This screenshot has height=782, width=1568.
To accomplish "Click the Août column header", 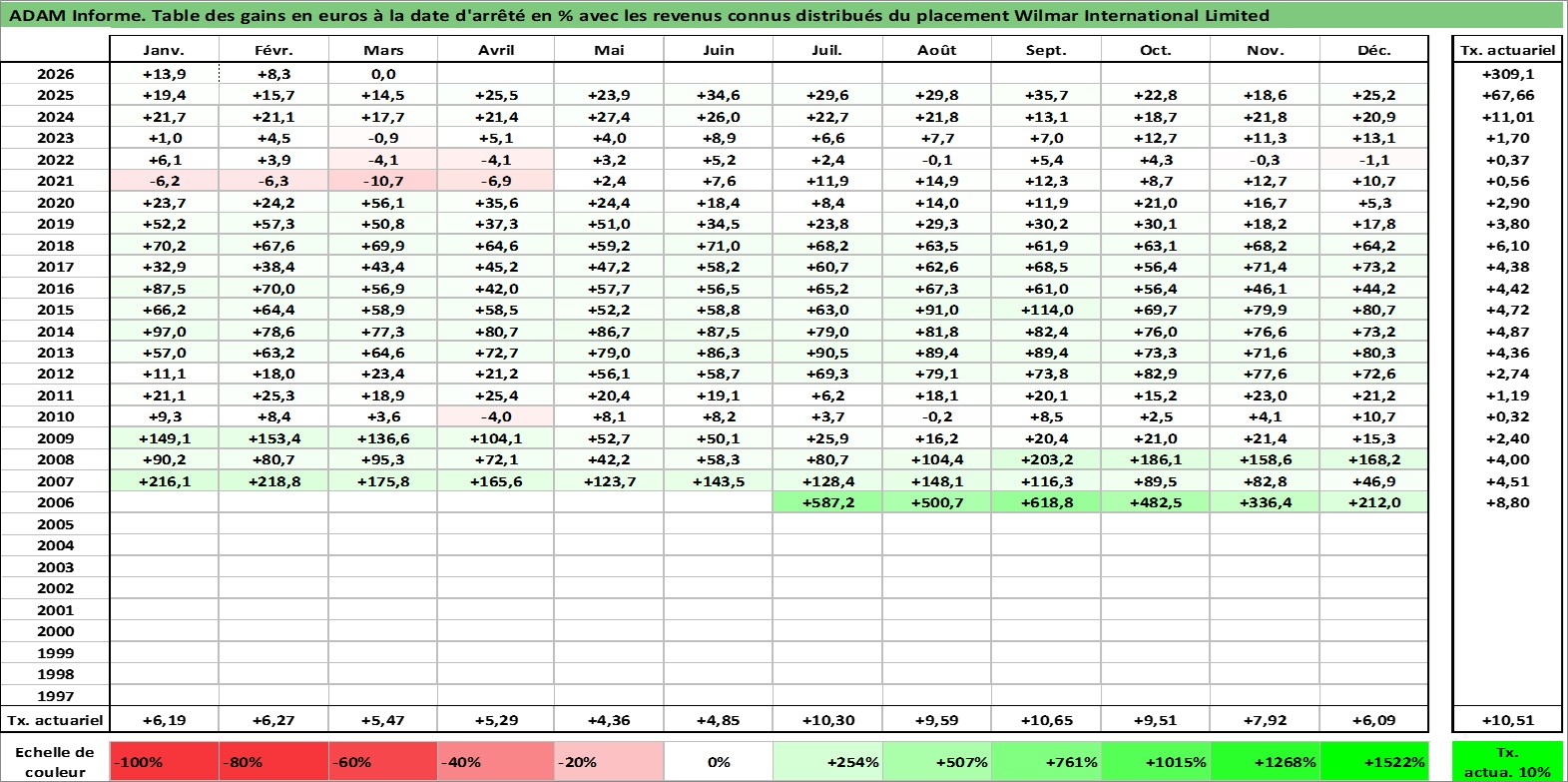I will (x=937, y=50).
